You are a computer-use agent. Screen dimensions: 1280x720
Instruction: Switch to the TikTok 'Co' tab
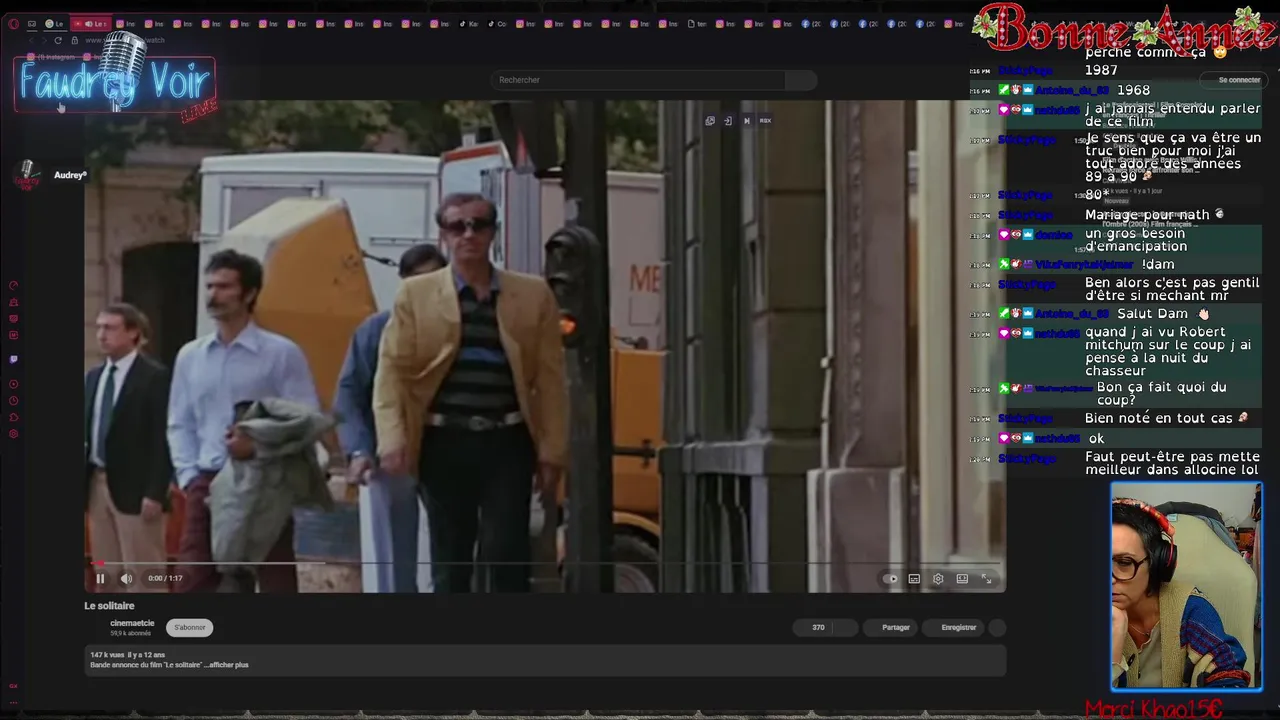497,24
